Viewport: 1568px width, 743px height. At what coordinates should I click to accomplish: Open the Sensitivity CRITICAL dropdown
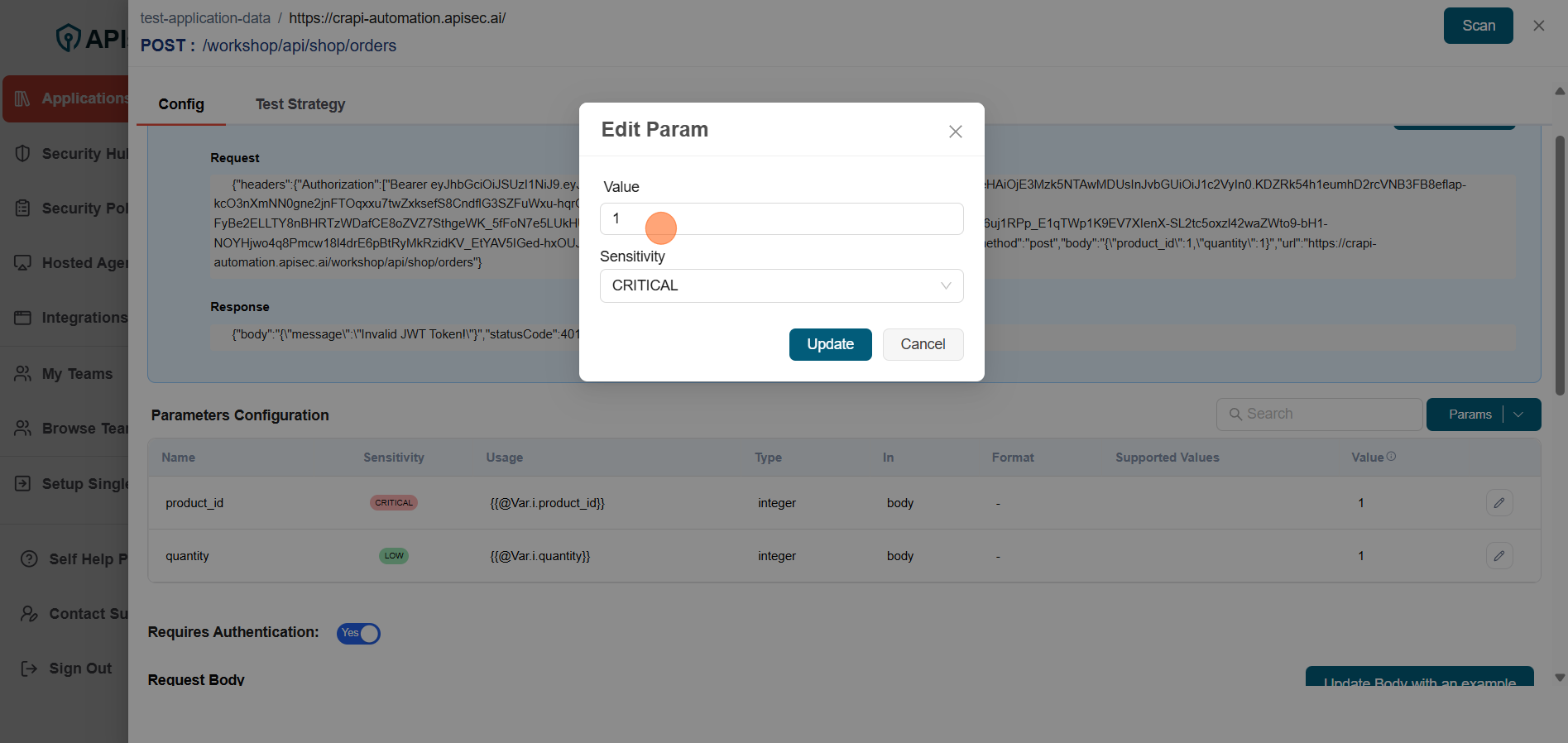coord(781,285)
